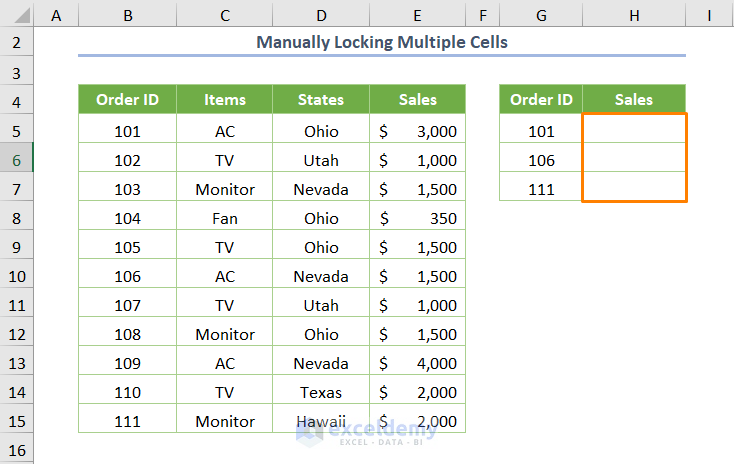Image resolution: width=734 pixels, height=464 pixels.
Task: Click the Order ID header in column B
Action: tap(127, 99)
